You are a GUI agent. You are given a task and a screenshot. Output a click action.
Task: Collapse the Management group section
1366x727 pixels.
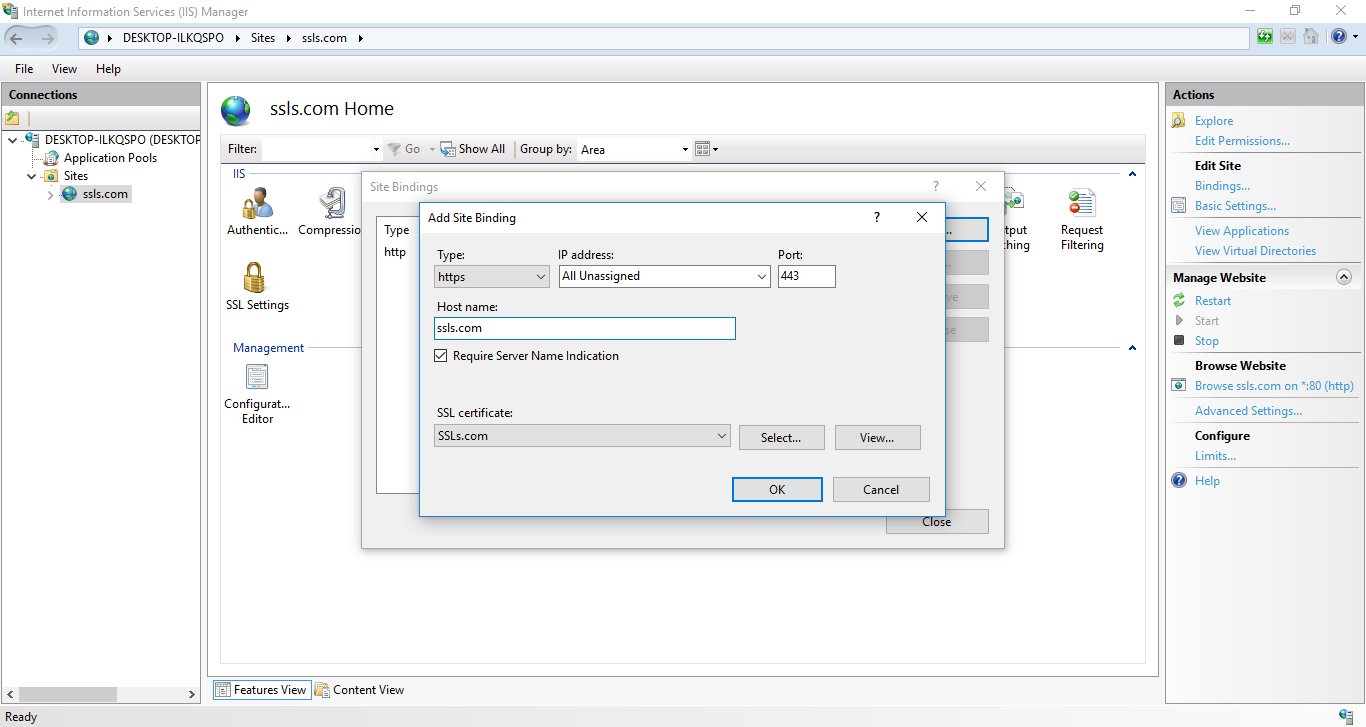(1132, 348)
